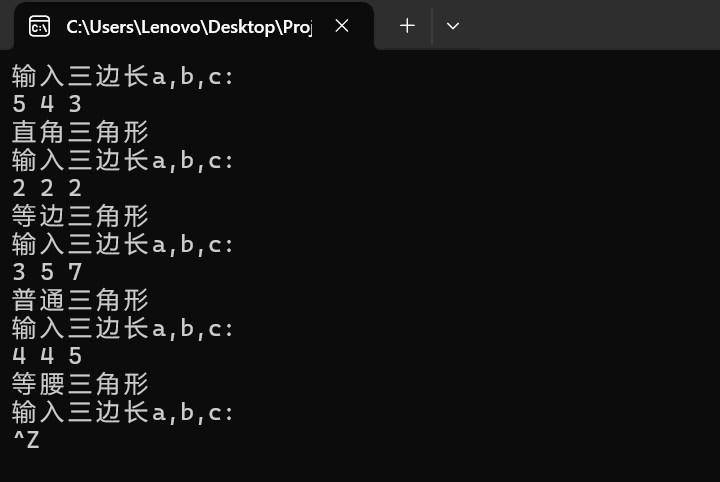Click the output text 直角三角形
Image resolution: width=720 pixels, height=482 pixels.
tap(80, 132)
